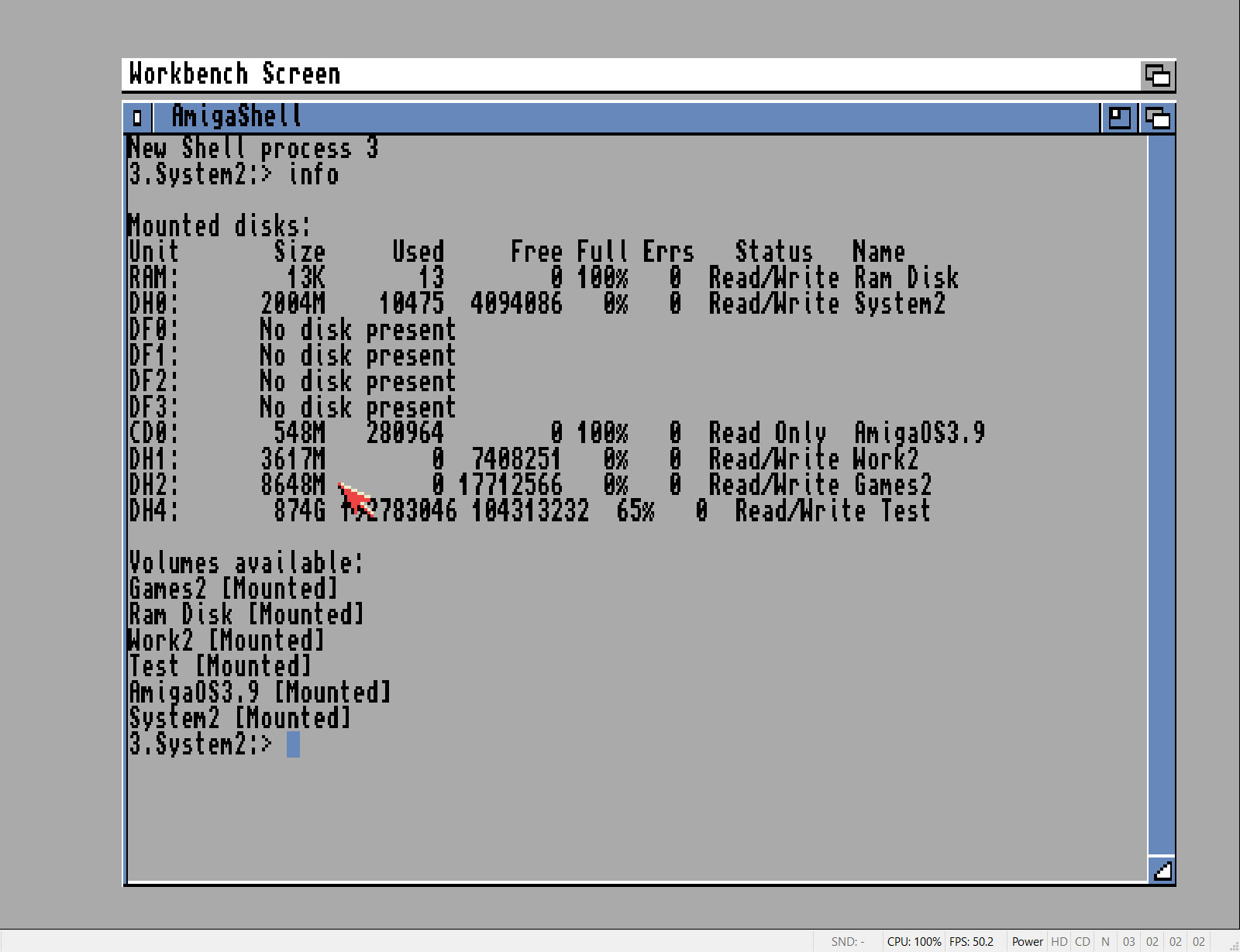Click the 'Mounted disks:' heading

coord(219,226)
